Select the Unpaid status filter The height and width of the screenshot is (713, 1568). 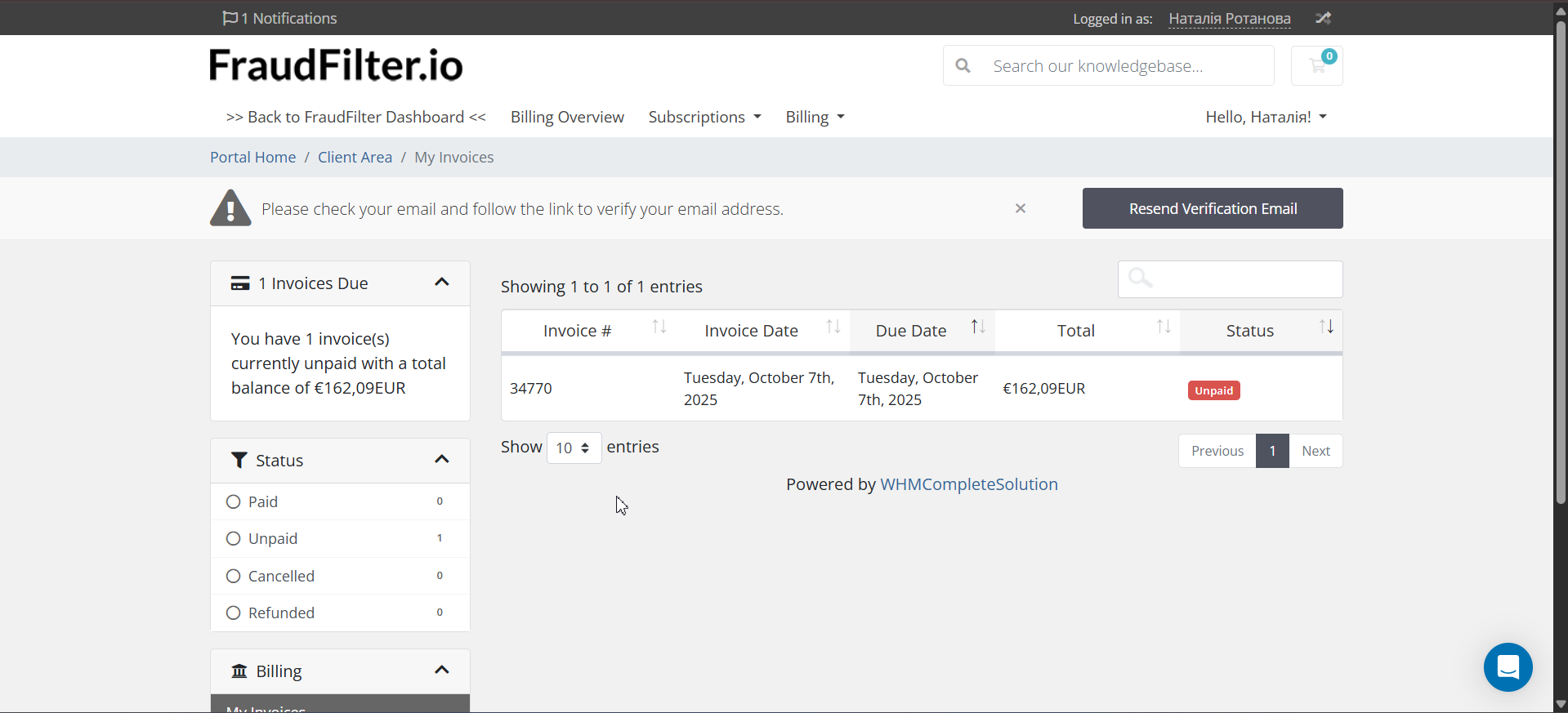234,538
